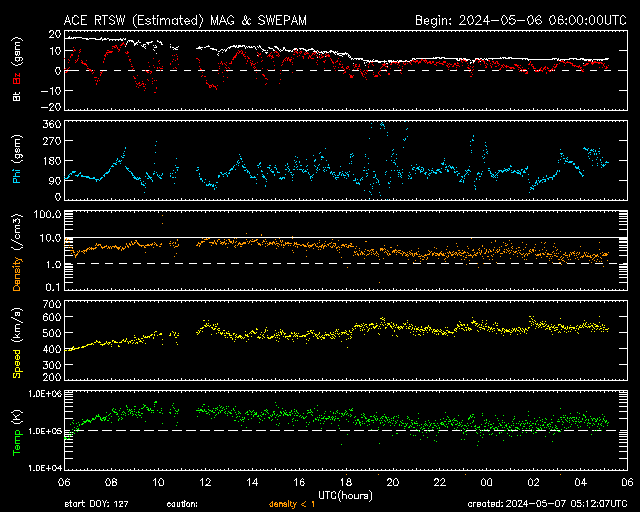Click the cyan Phi axis label

pos(17,175)
